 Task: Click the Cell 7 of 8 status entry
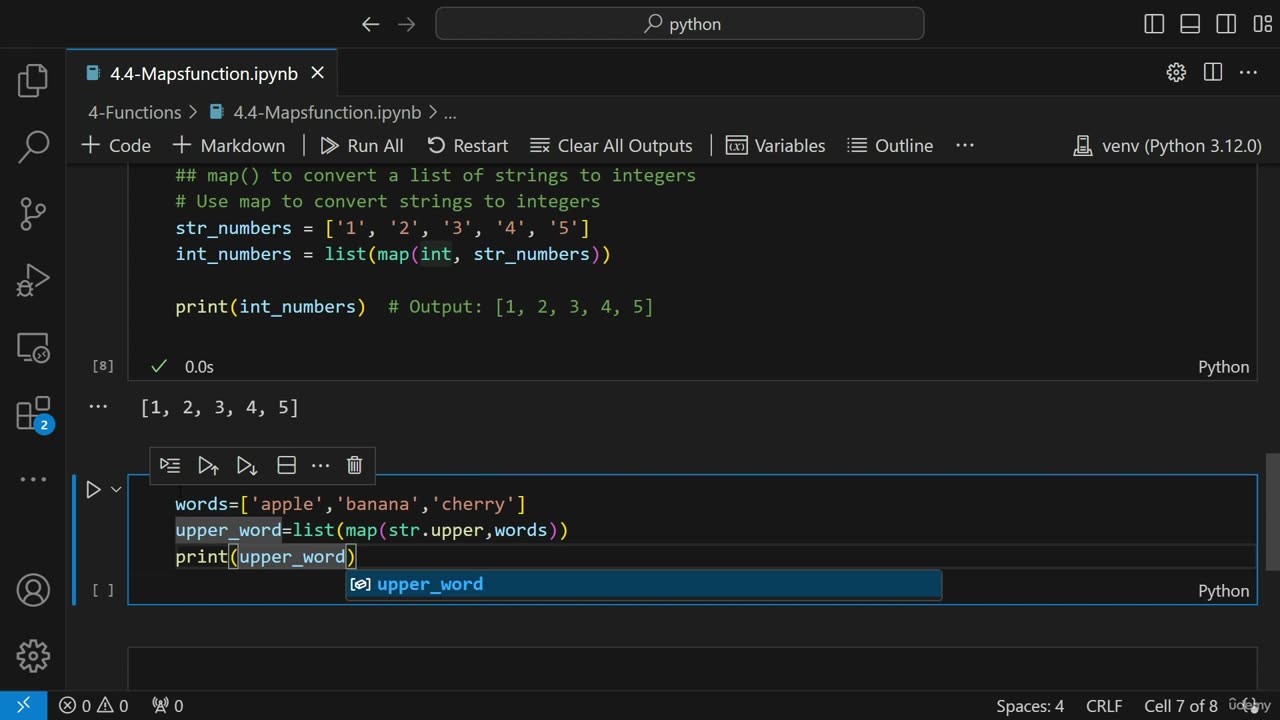[x=1181, y=705]
